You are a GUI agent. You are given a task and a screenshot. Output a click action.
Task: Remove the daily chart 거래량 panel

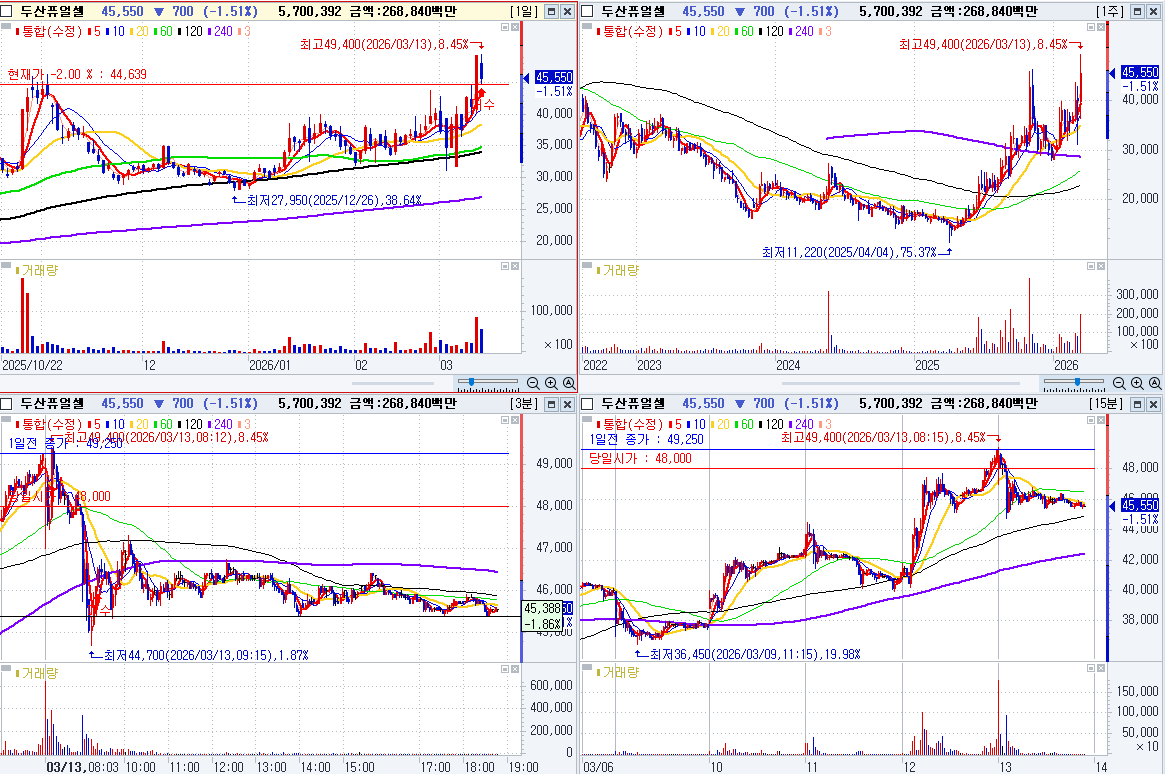point(515,266)
